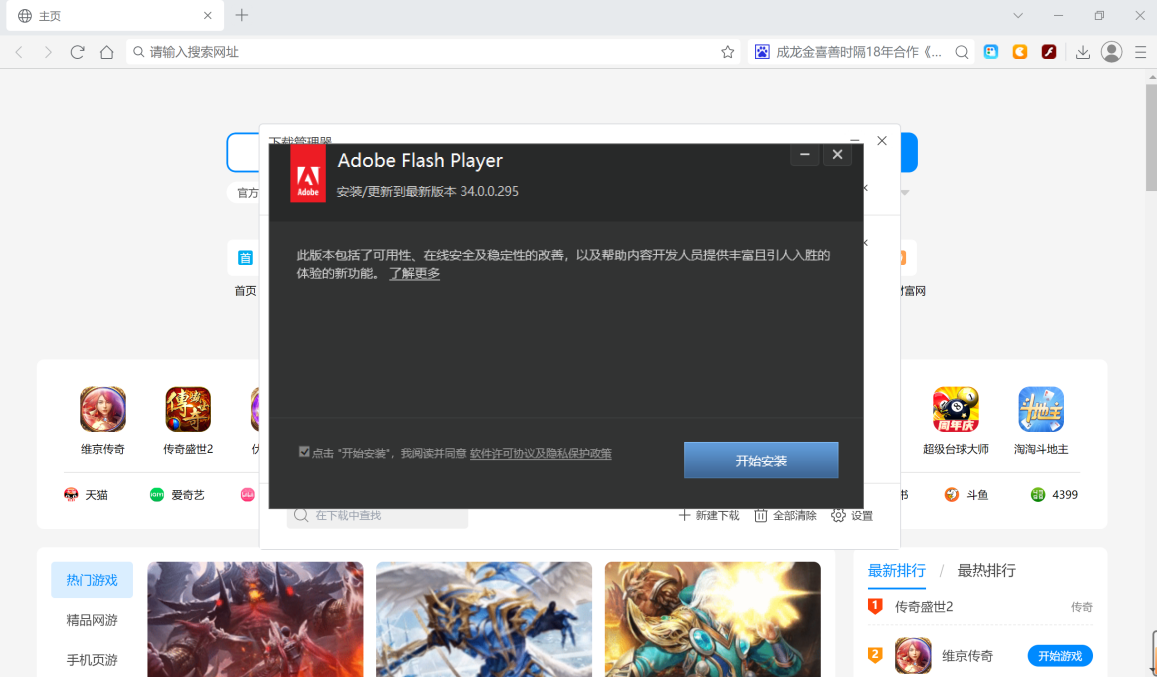This screenshot has height=677, width=1157.
Task: Open the 爱奇艺 site link
Action: 177,495
